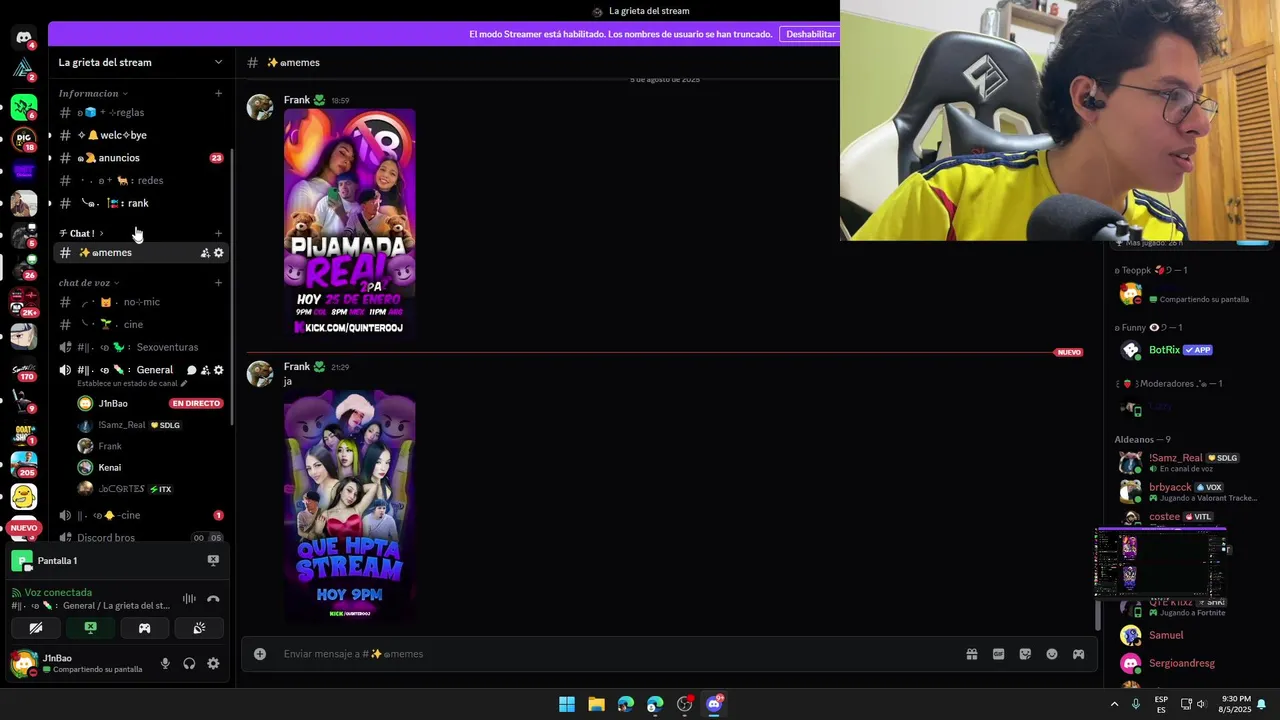Open Samuel in member list
Viewport: 1280px width, 720px height.
point(1166,635)
